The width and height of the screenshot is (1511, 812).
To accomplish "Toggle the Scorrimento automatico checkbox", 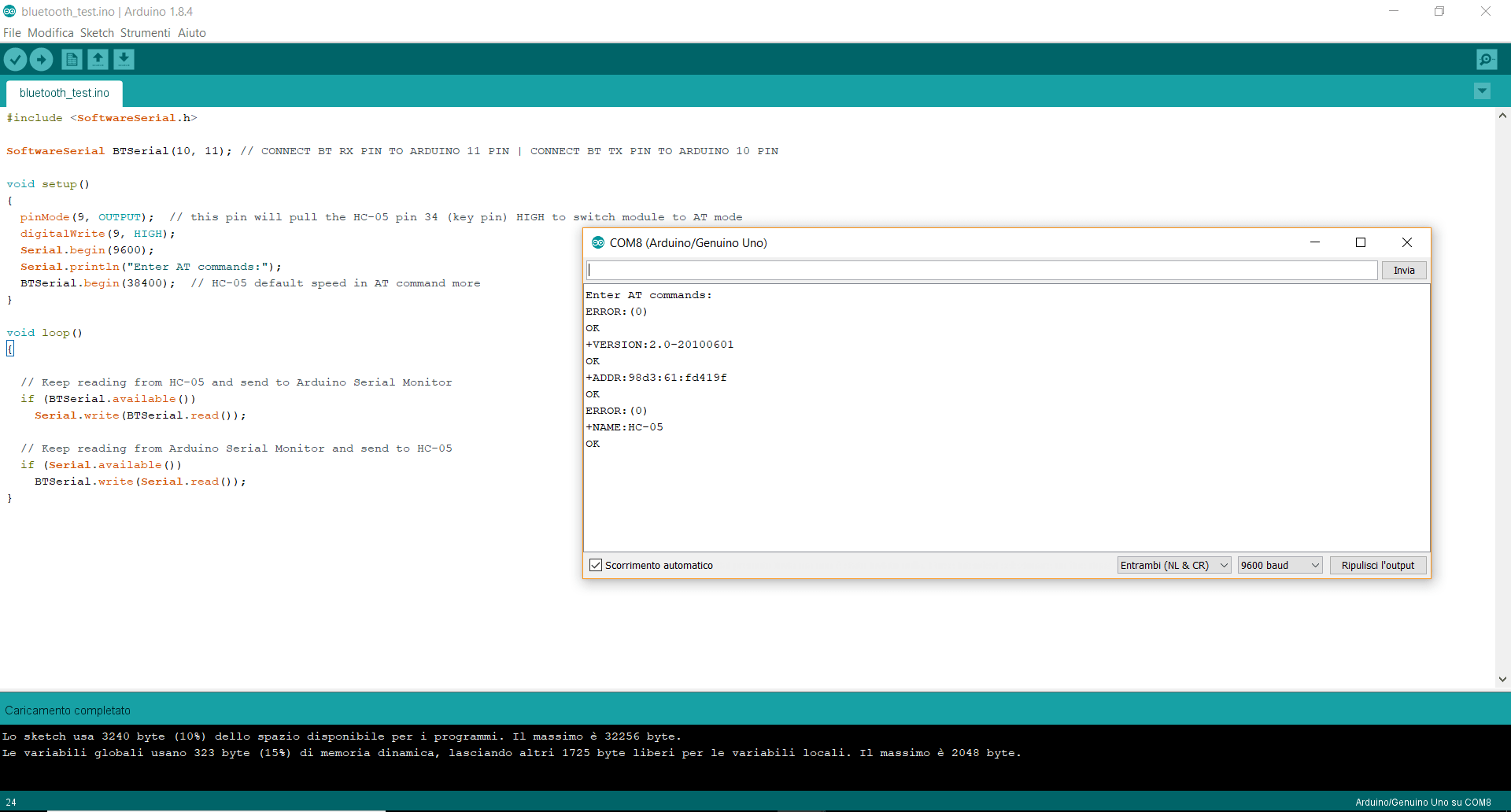I will [x=596, y=565].
